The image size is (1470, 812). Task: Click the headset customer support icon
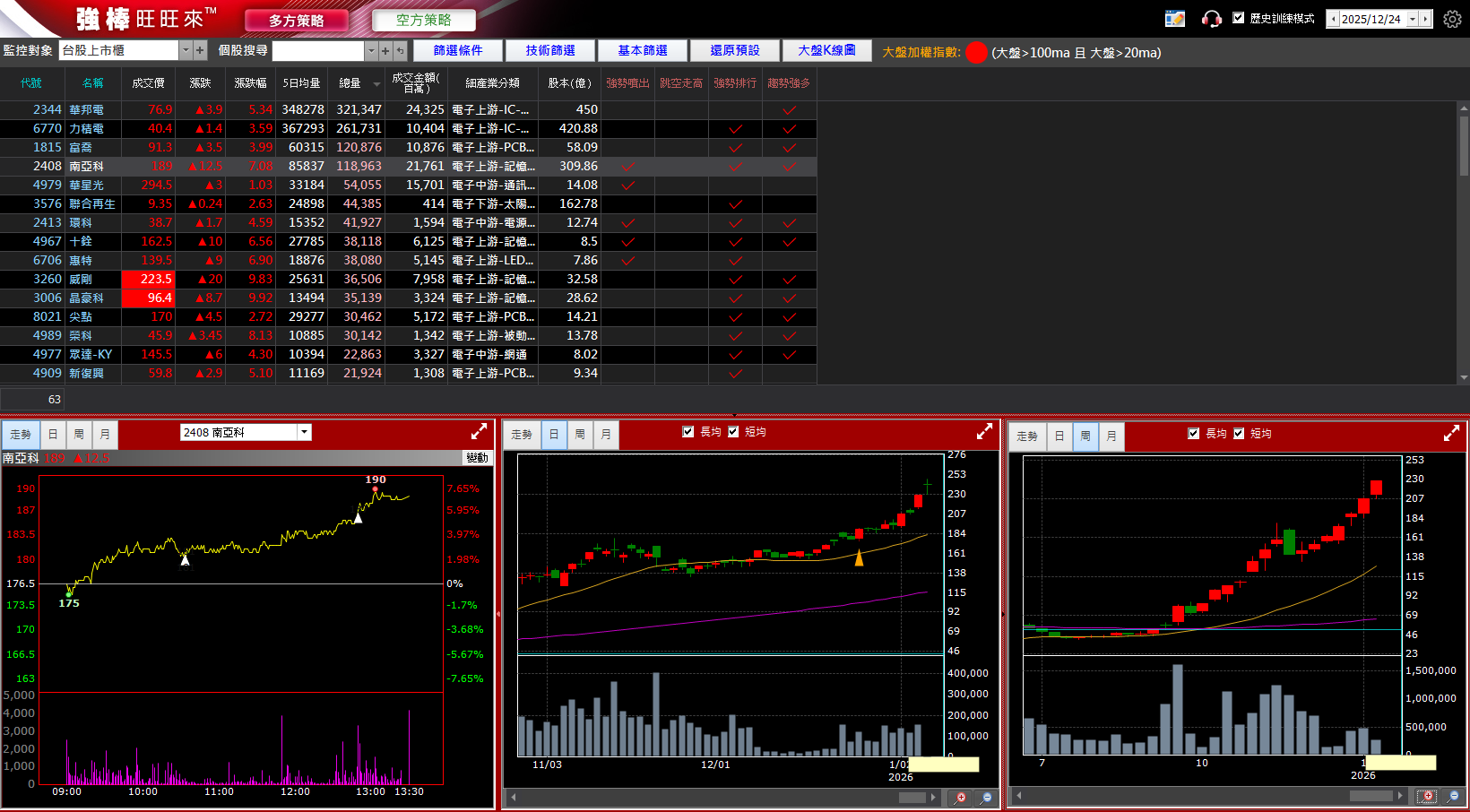point(1212,19)
